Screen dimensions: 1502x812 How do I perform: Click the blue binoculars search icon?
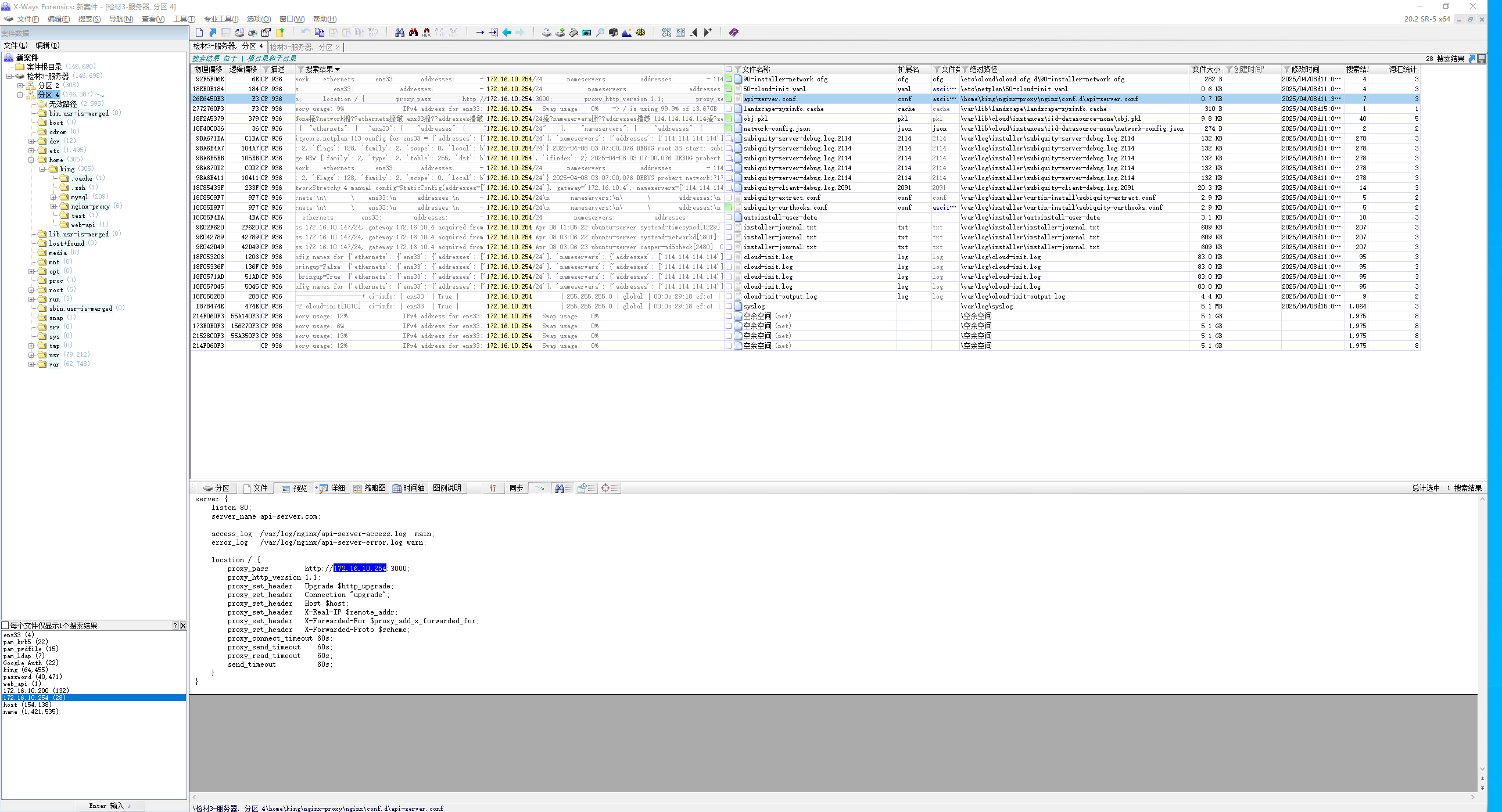(399, 33)
